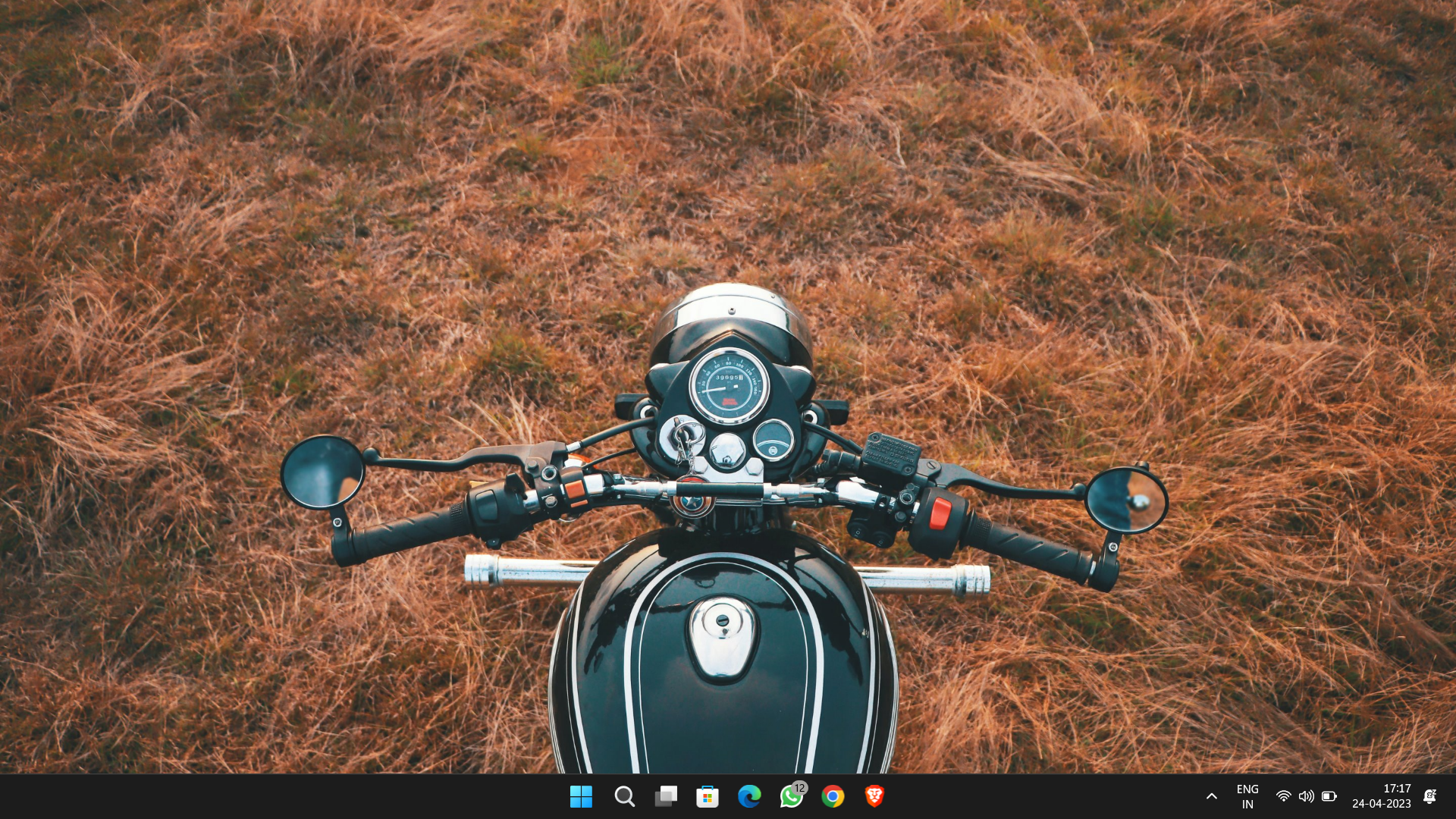Open Task View from the taskbar
1456x819 pixels.
[666, 796]
